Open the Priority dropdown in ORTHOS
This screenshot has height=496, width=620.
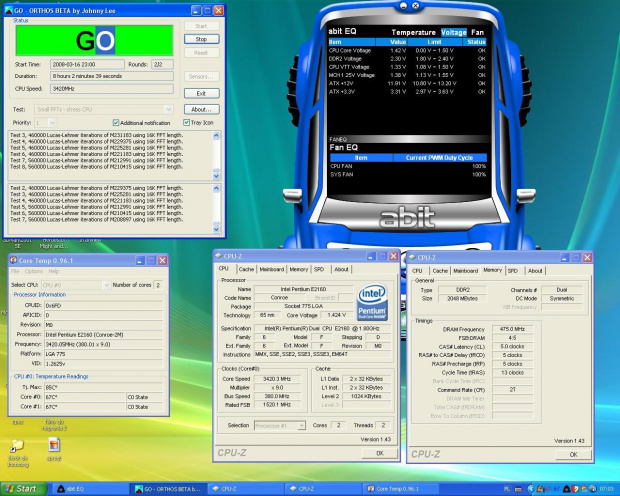52,123
